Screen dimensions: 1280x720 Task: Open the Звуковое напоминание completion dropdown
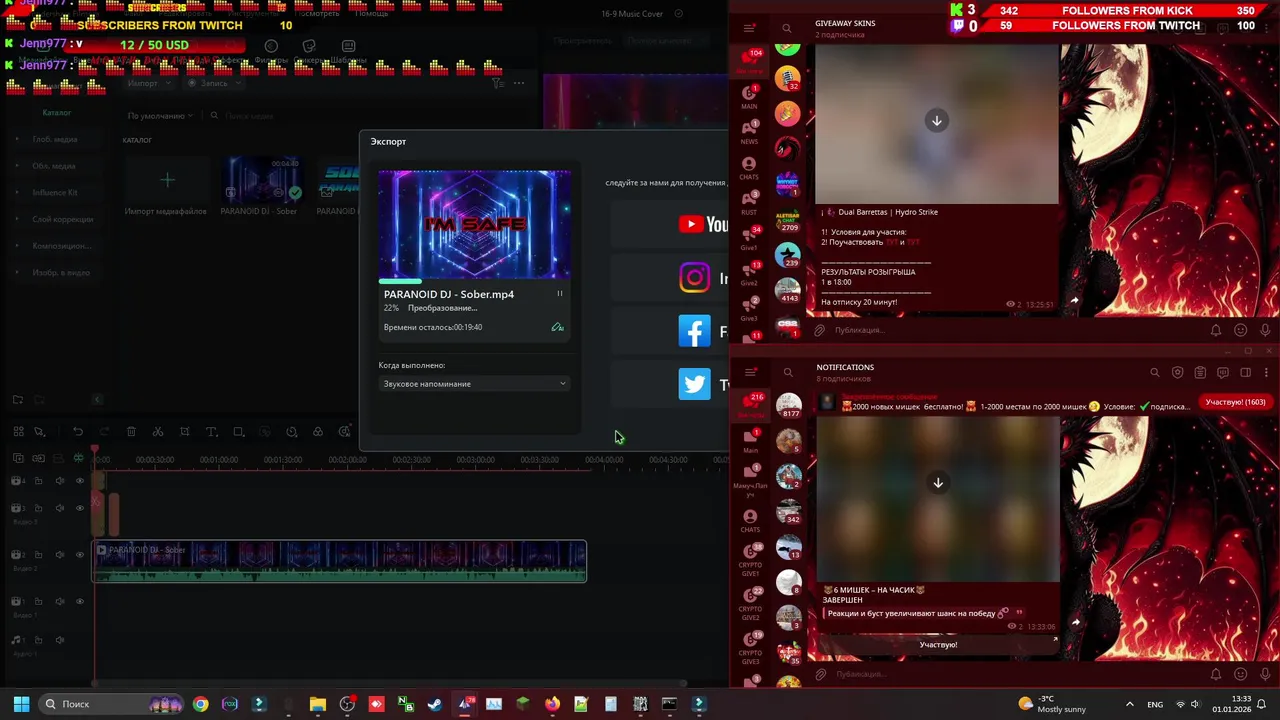(x=475, y=384)
